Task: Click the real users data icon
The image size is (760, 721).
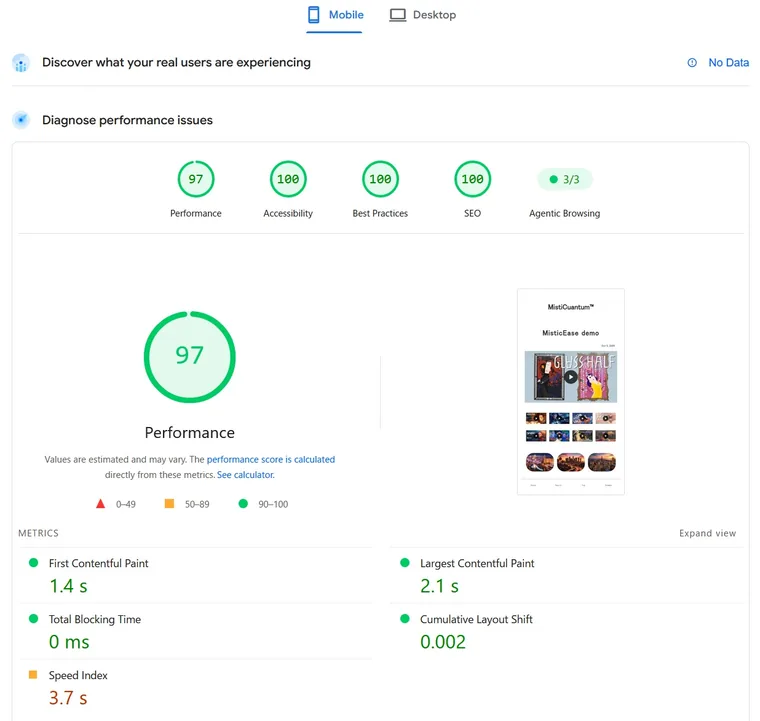Action: 21,63
